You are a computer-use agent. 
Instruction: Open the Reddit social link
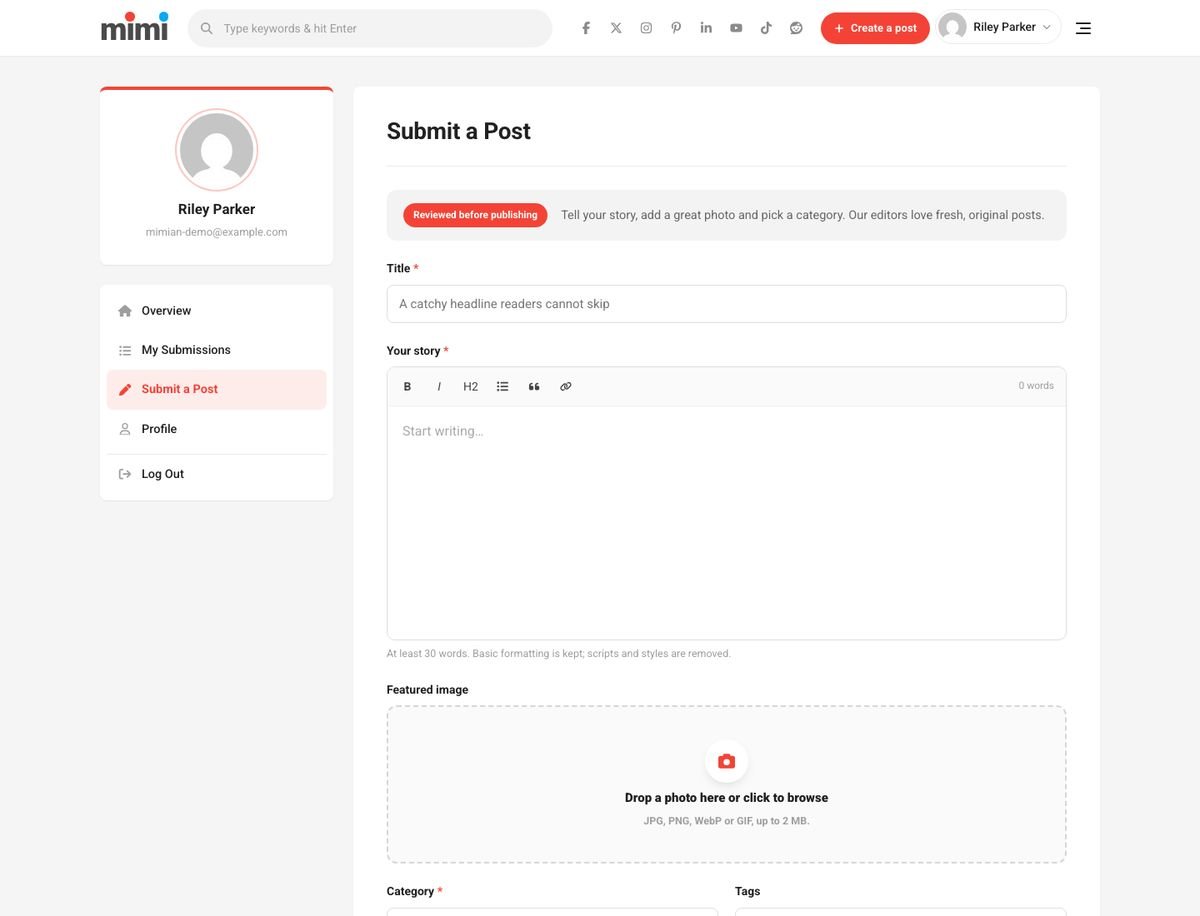[x=796, y=28]
